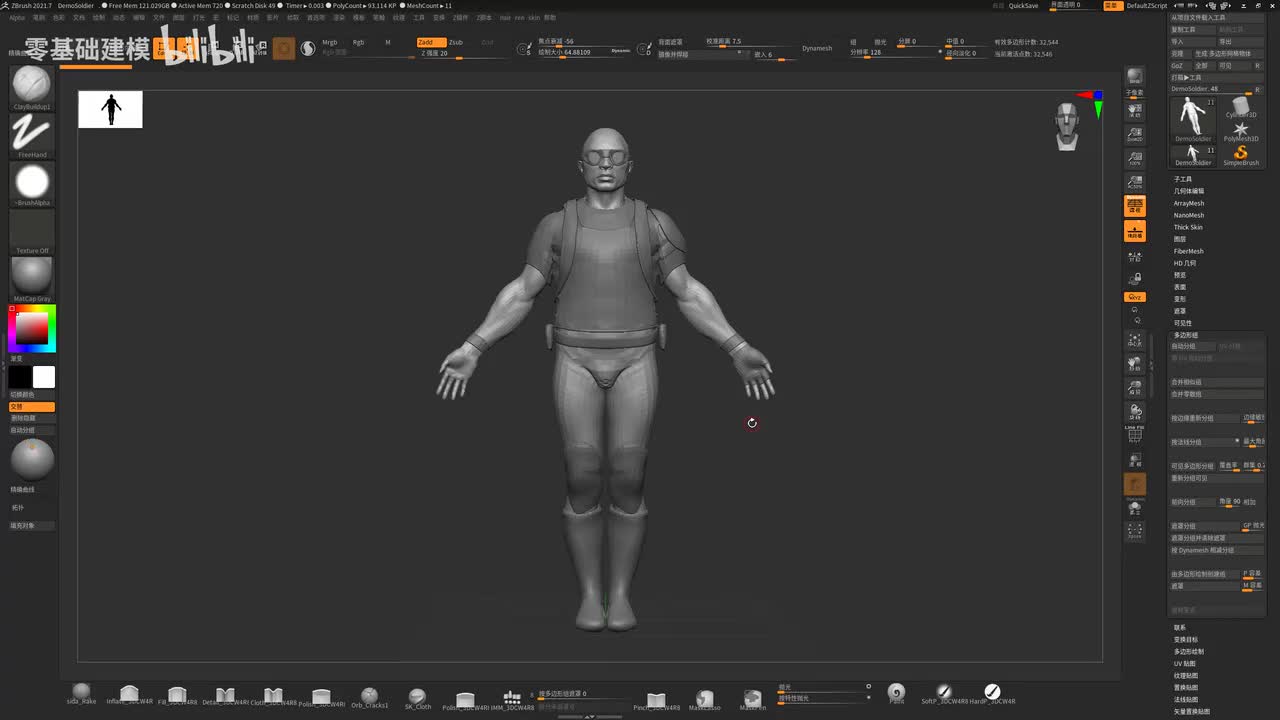Toggle the Zsub mode
Screen dimensions: 1280x720
click(x=455, y=42)
